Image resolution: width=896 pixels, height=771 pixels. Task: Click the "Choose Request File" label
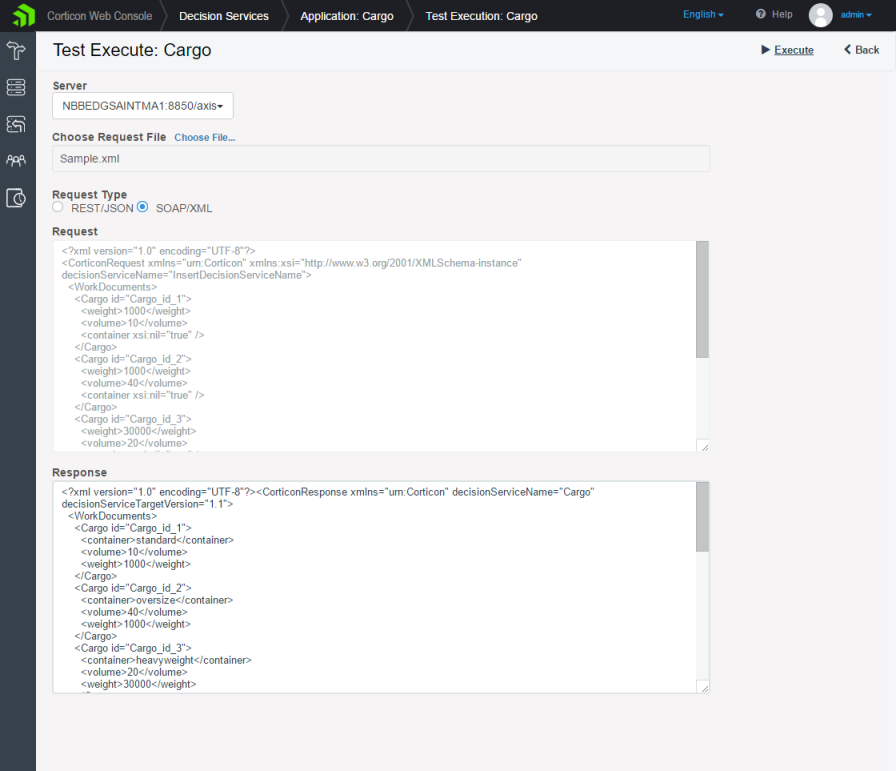coord(109,137)
